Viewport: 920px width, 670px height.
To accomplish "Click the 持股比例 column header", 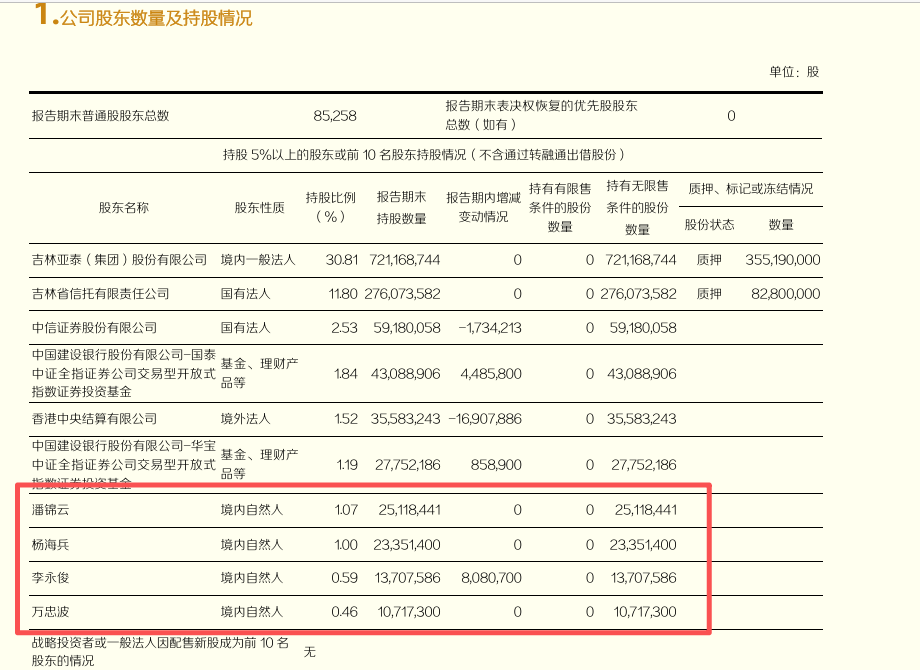I will pos(331,207).
